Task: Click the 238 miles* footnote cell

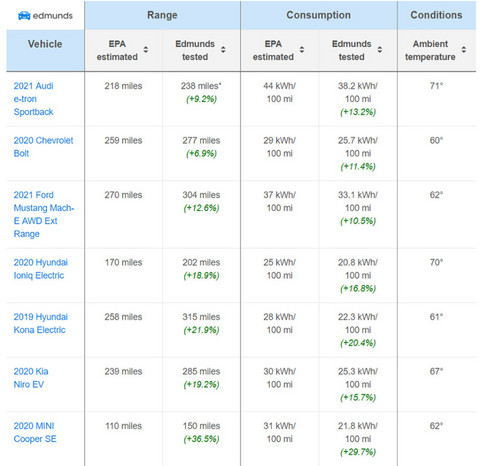Action: (201, 86)
